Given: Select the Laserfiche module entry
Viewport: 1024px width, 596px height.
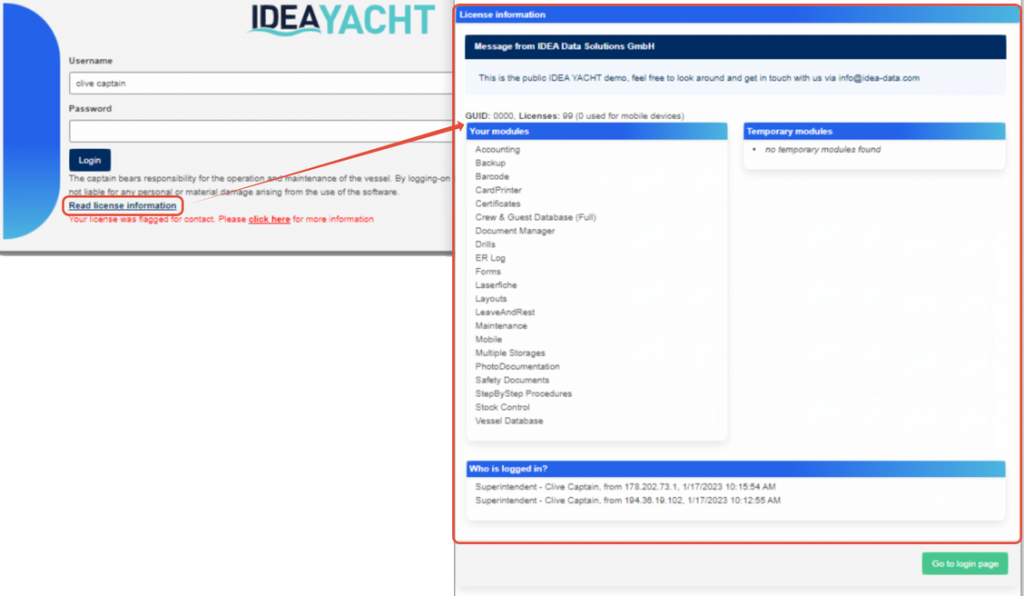Looking at the screenshot, I should pyautogui.click(x=496, y=285).
